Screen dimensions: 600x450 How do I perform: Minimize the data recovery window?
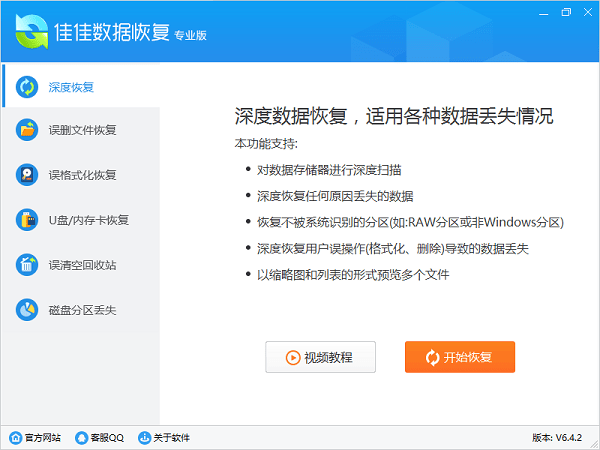[x=541, y=12]
